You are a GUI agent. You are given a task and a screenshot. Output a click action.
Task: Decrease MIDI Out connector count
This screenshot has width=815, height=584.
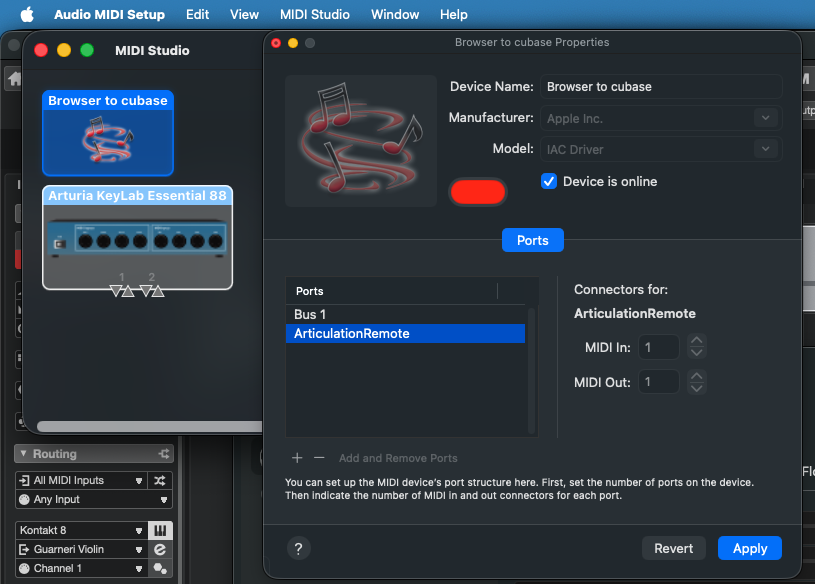(x=696, y=388)
